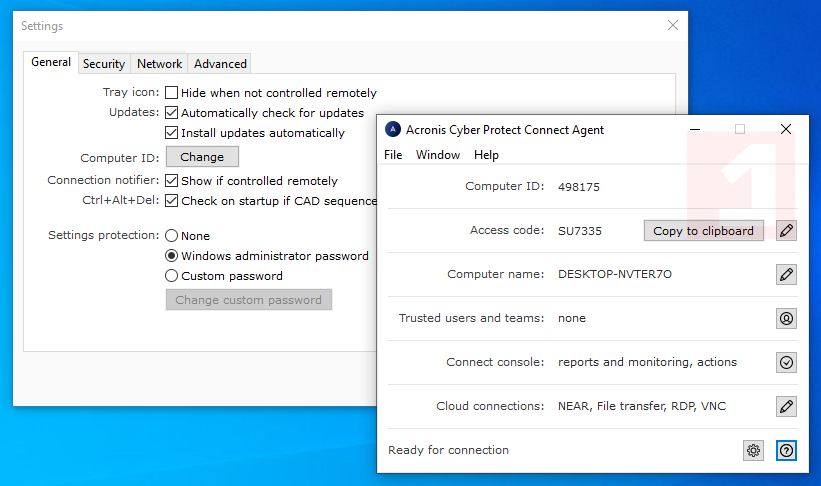Select None for settings protection

172,236
